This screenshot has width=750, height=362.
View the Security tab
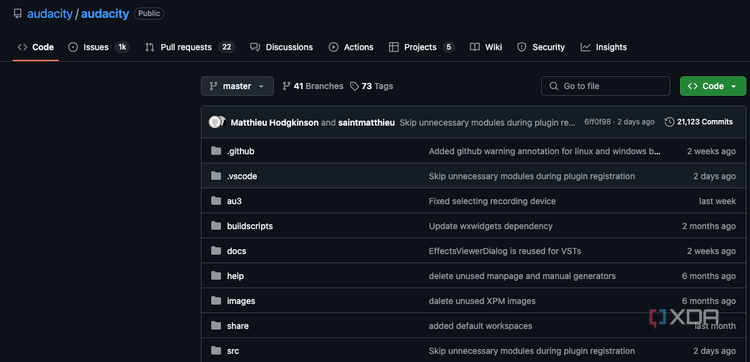pos(541,47)
